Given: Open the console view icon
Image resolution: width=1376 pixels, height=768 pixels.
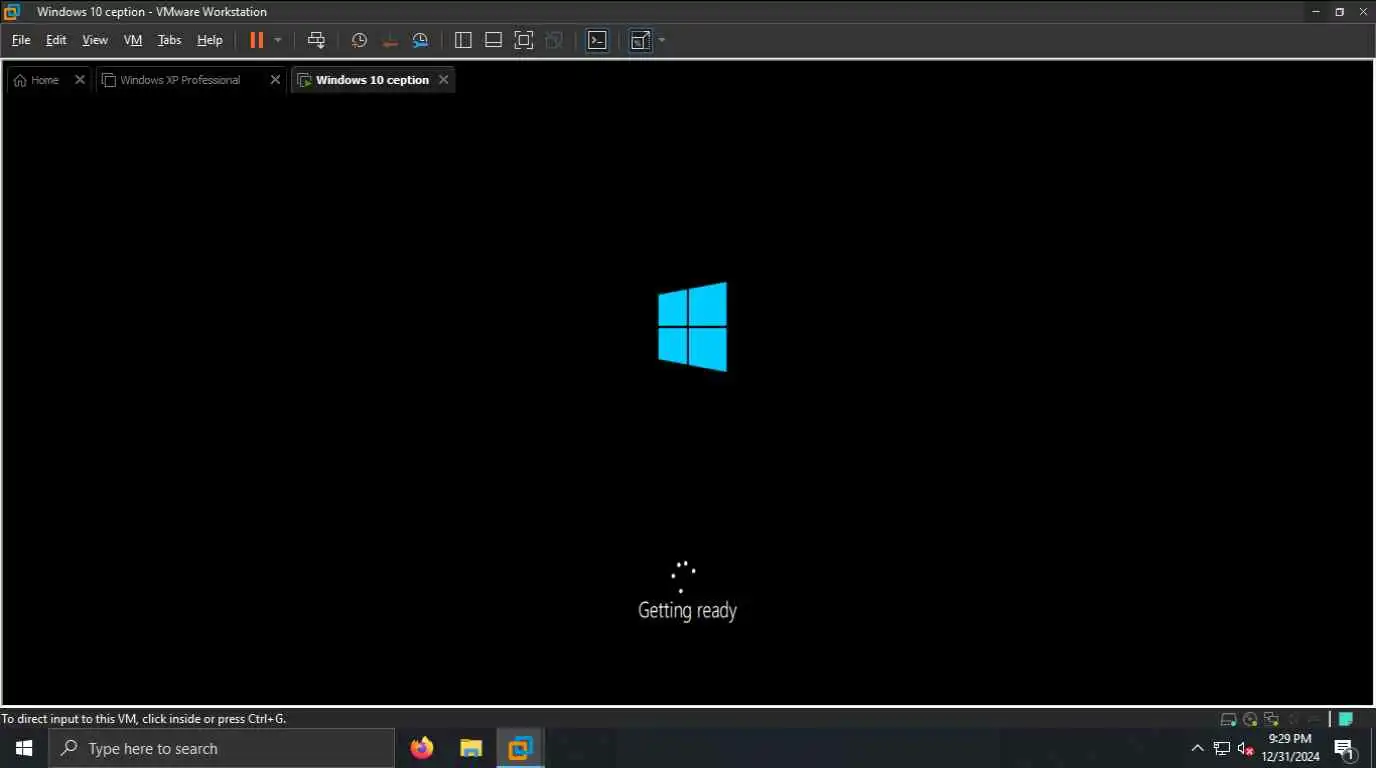Looking at the screenshot, I should click(597, 40).
